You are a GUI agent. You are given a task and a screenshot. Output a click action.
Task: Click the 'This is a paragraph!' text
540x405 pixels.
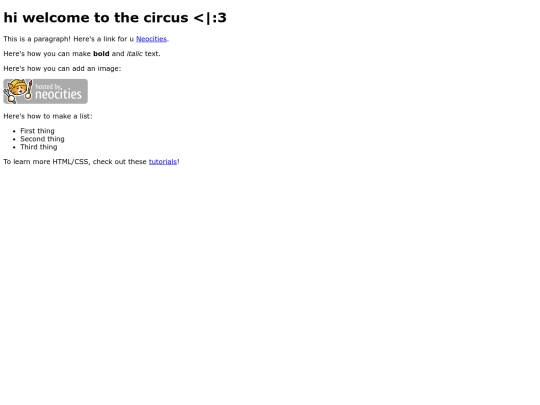click(37, 39)
